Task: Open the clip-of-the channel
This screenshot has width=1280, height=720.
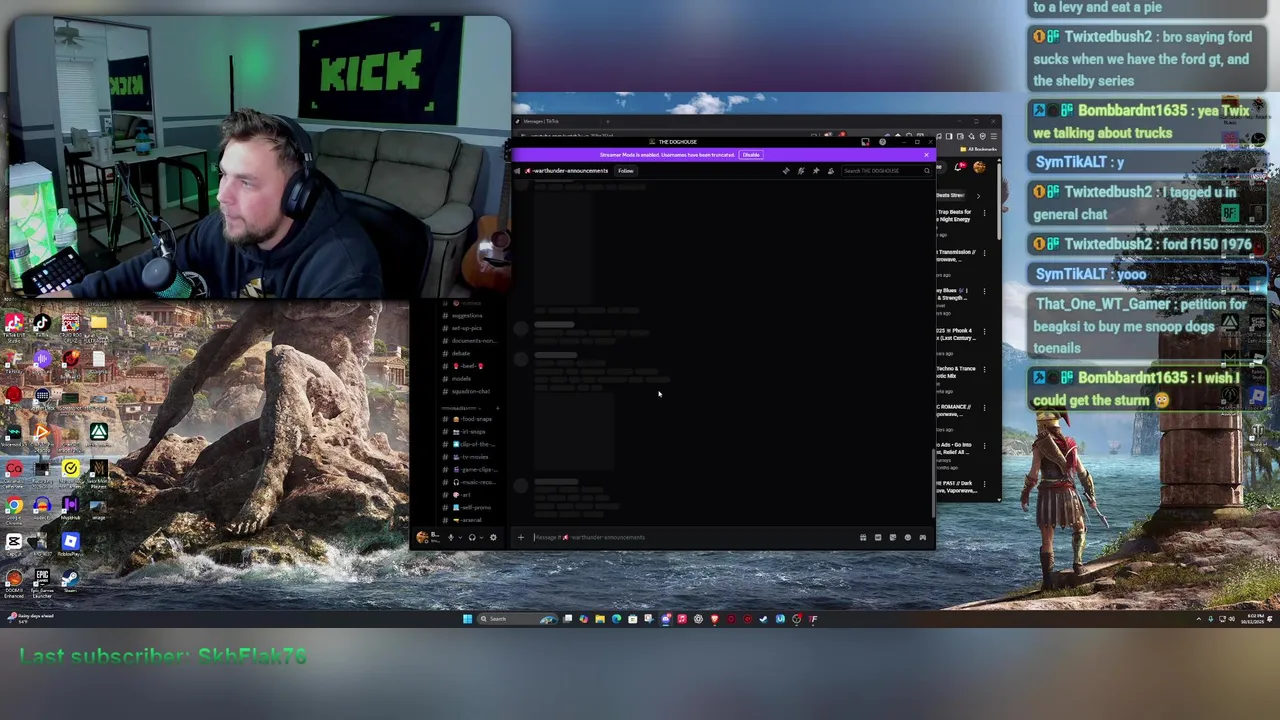Action: point(470,444)
